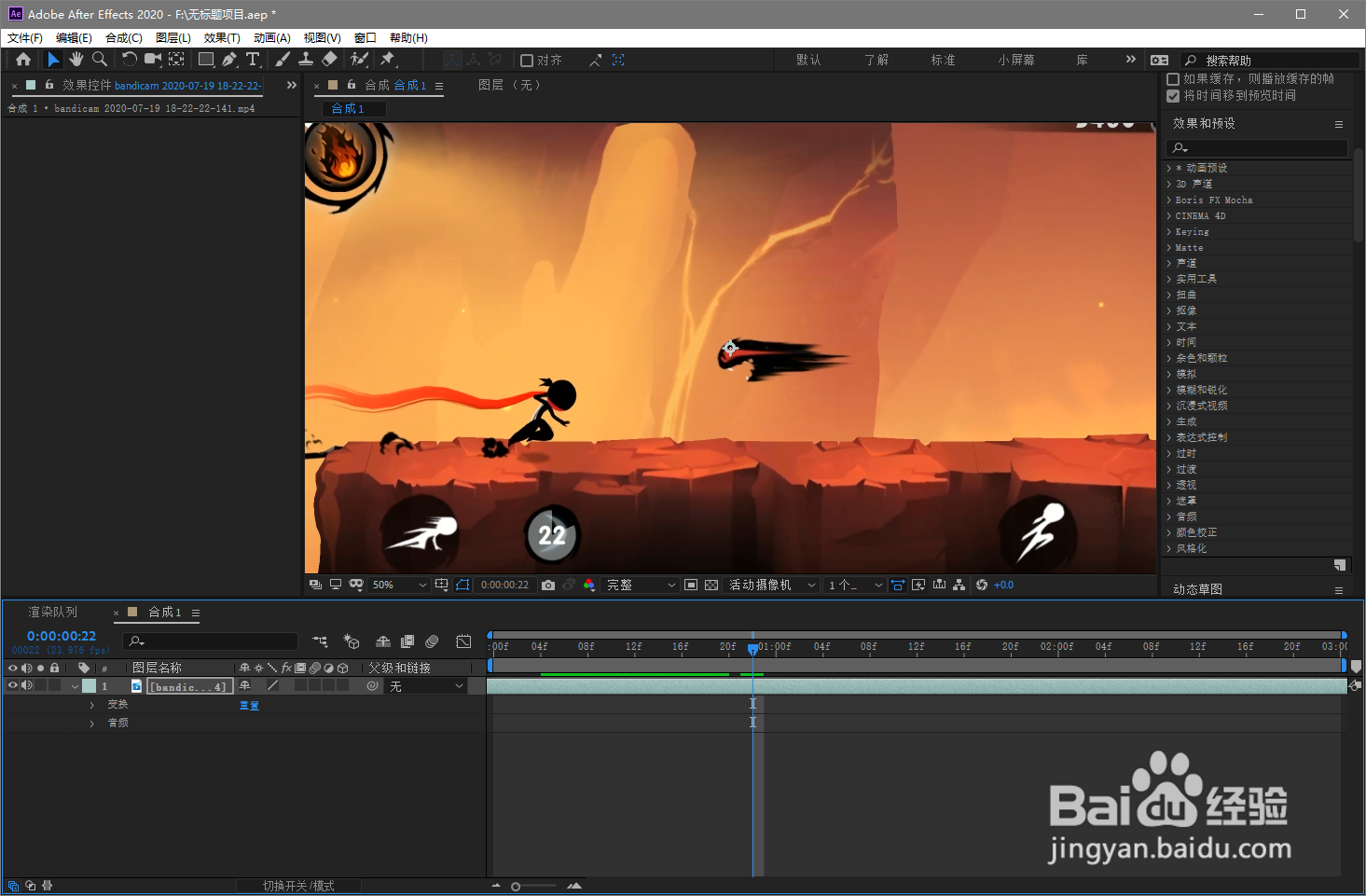
Task: Open the 完整 resolution dropdown
Action: coord(641,585)
